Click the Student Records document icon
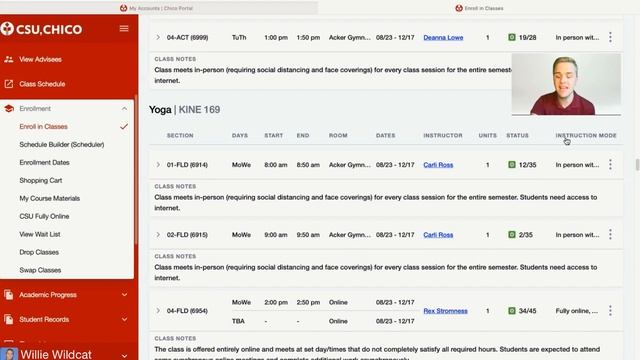This screenshot has width=640, height=360. point(9,319)
